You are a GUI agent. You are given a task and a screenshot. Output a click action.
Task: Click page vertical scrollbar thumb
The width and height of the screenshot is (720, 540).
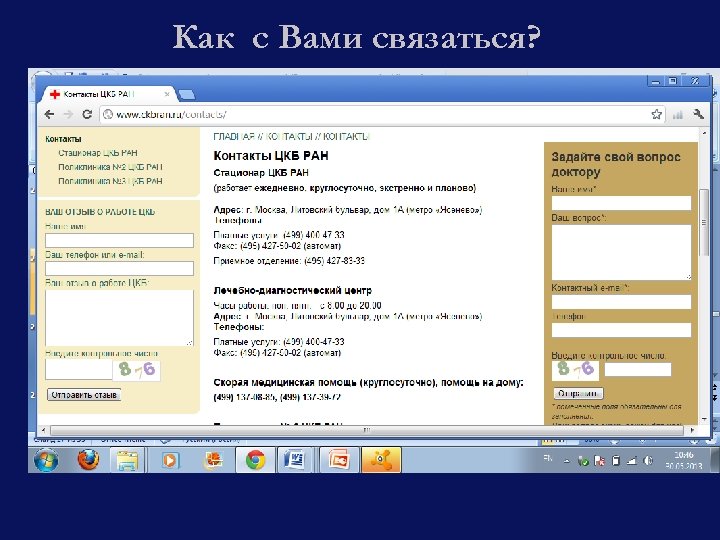pyautogui.click(x=704, y=223)
